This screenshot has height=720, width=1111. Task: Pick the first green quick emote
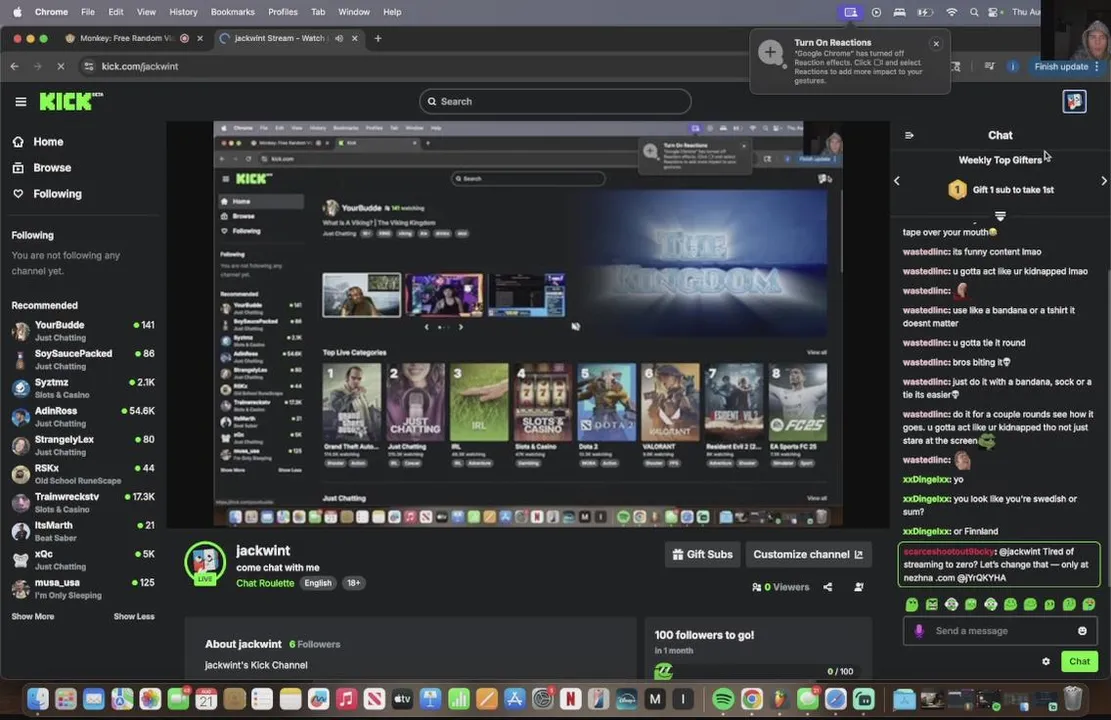[x=912, y=604]
